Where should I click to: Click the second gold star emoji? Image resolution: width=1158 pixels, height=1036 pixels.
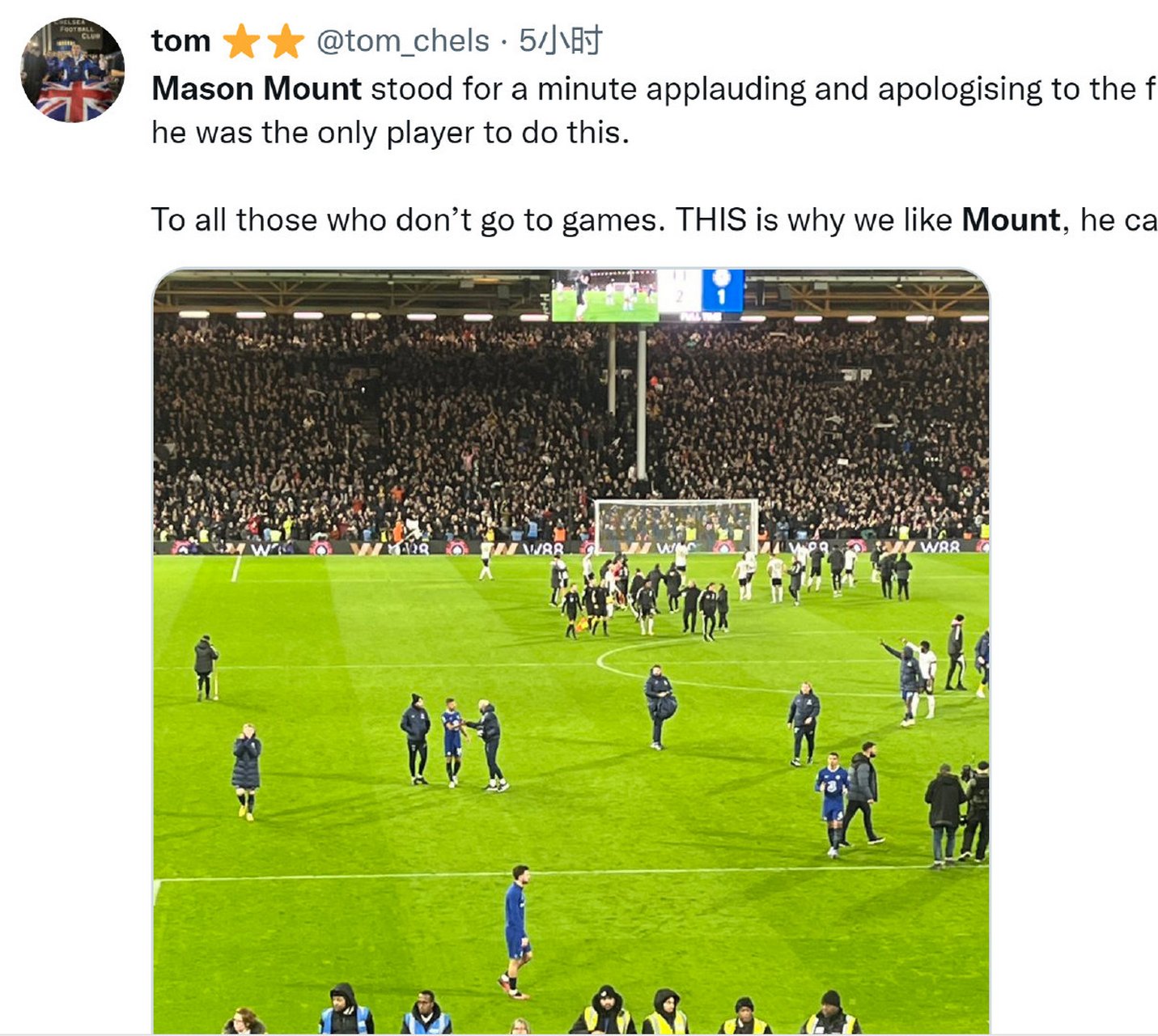[285, 40]
